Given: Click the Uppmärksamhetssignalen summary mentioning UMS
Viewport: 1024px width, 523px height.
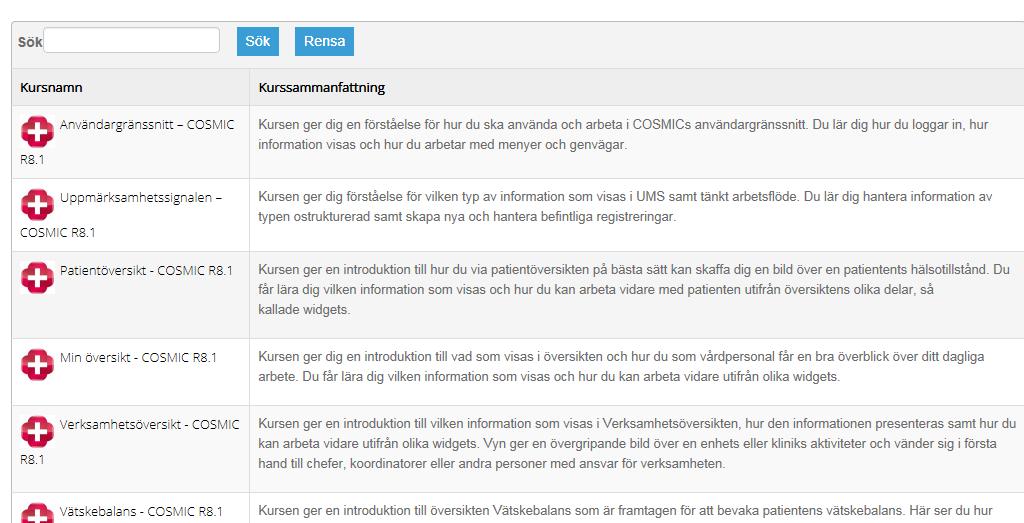Looking at the screenshot, I should 625,206.
